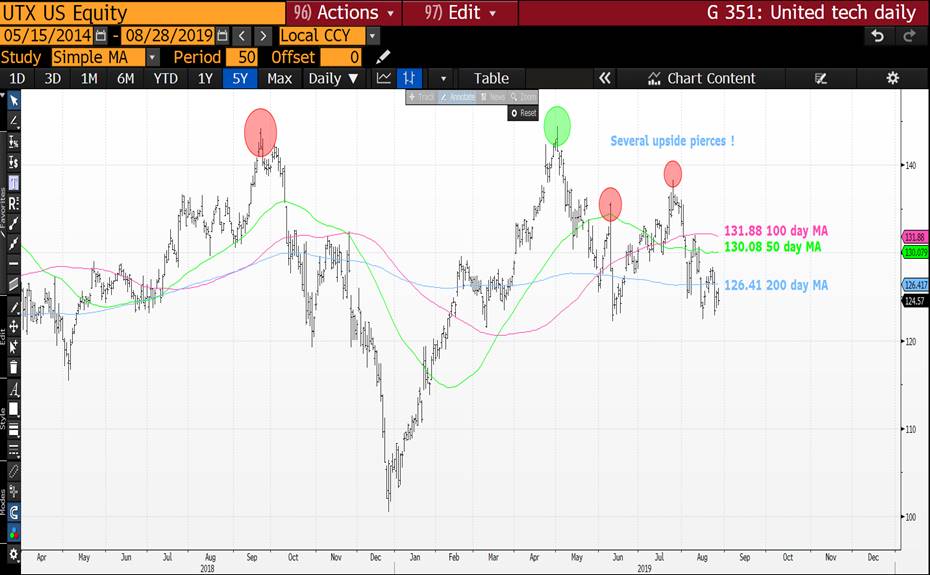The image size is (930, 575).
Task: Click the green 130.079 axis price tag
Action: [x=915, y=252]
